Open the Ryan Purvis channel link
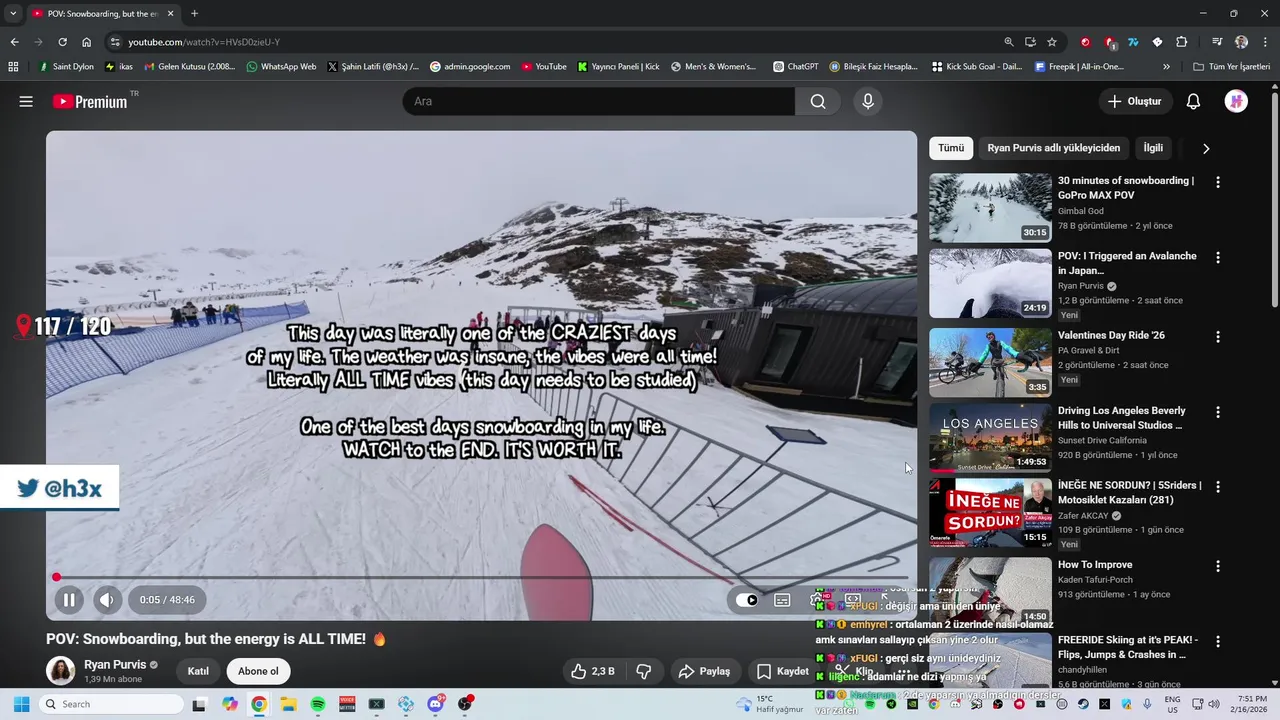The width and height of the screenshot is (1280, 720). click(x=115, y=665)
